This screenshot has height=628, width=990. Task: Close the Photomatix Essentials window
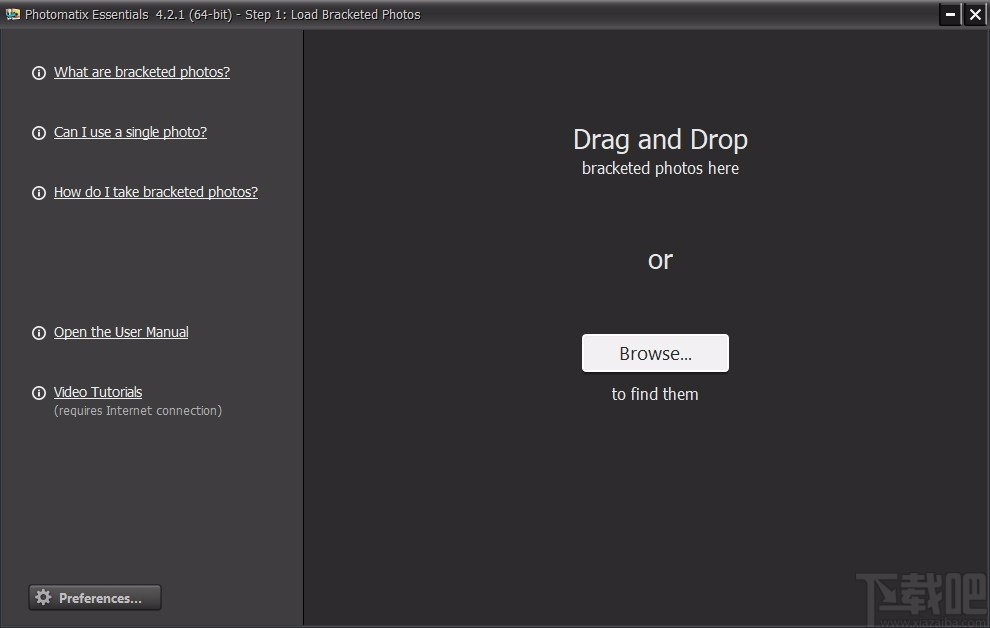[x=975, y=14]
